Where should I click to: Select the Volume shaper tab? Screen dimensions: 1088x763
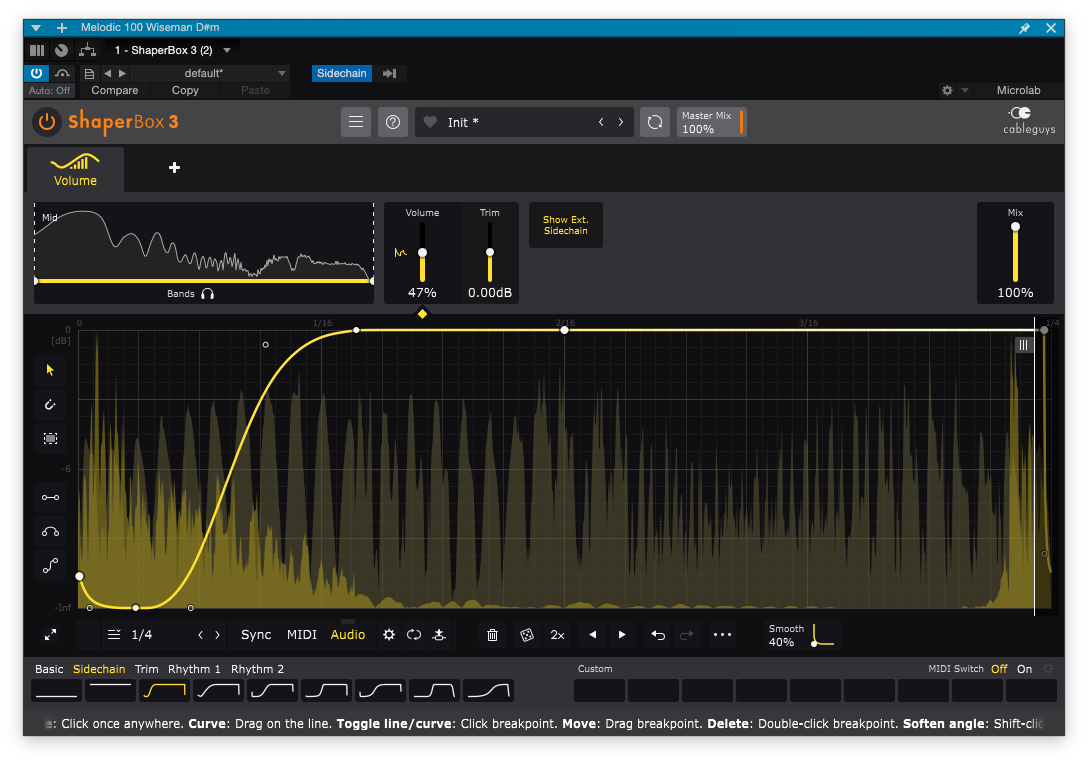pyautogui.click(x=76, y=169)
